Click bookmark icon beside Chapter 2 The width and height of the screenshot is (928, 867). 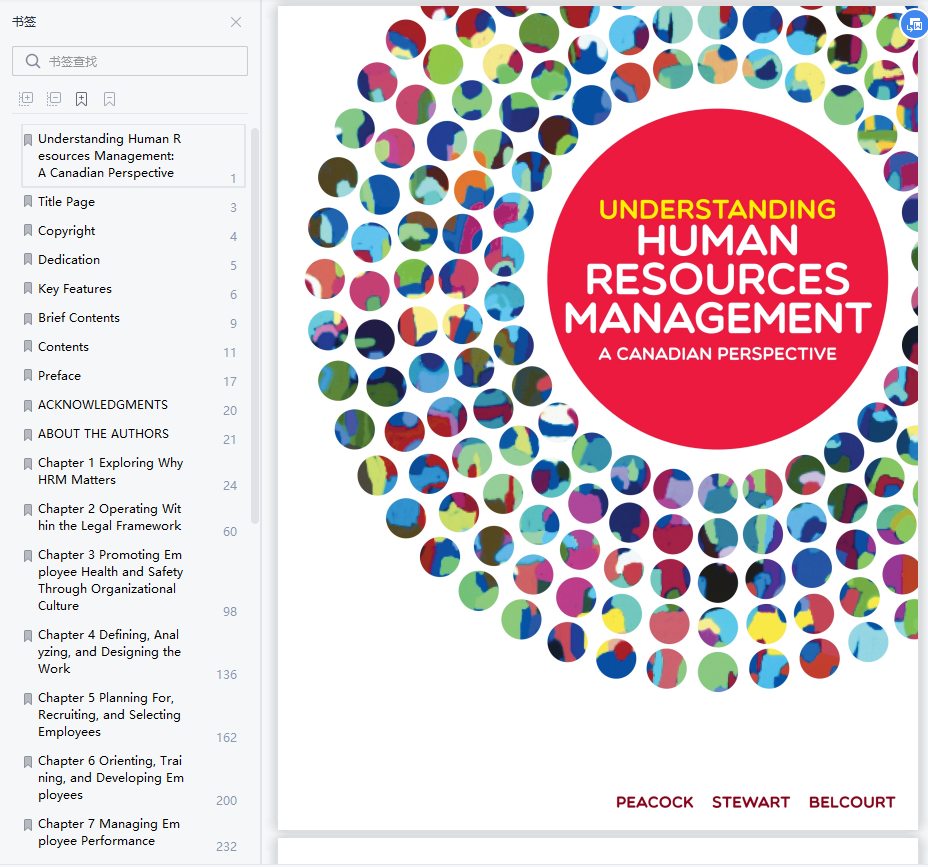pos(27,510)
